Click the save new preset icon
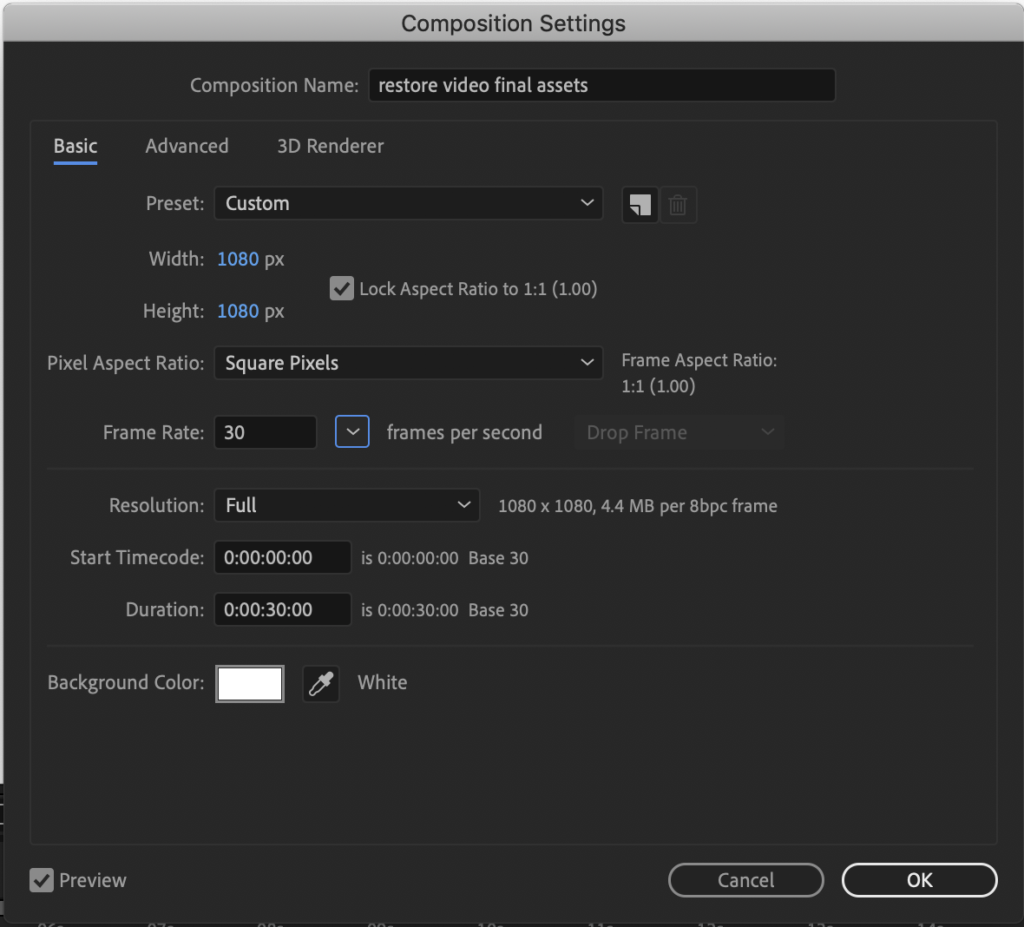 coord(639,204)
